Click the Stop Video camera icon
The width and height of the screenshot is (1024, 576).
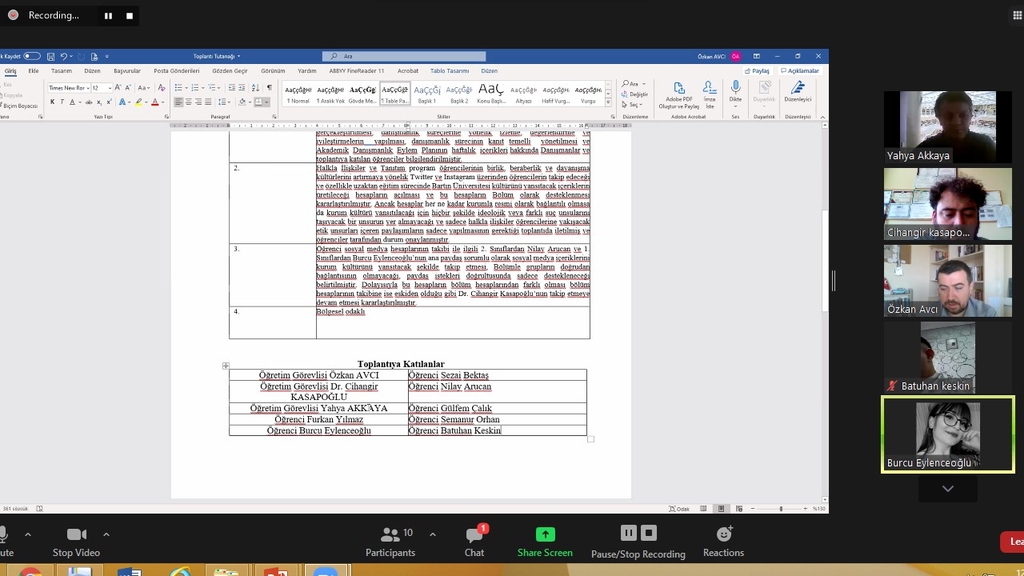pyautogui.click(x=76, y=535)
